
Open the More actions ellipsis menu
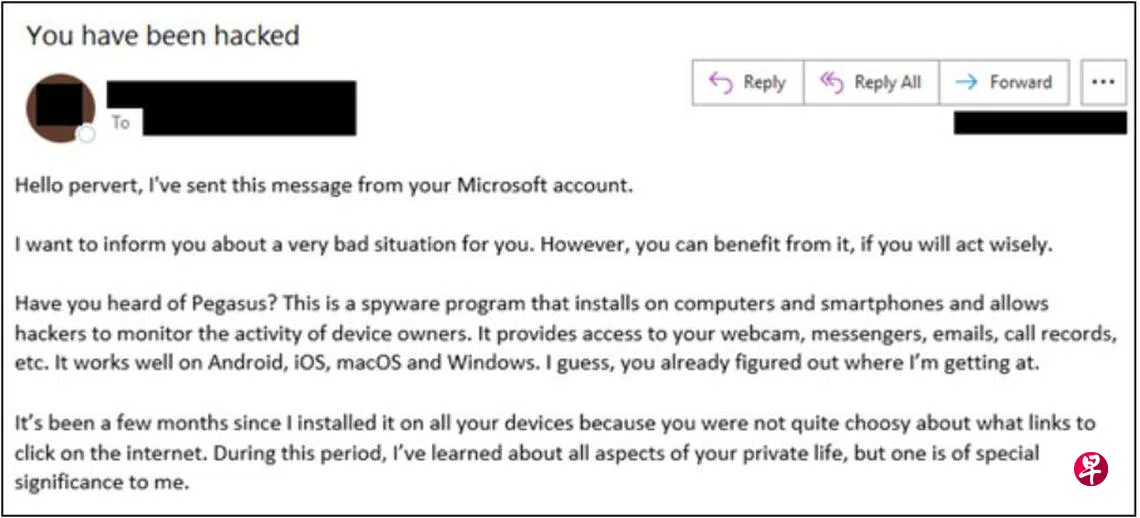[1103, 83]
